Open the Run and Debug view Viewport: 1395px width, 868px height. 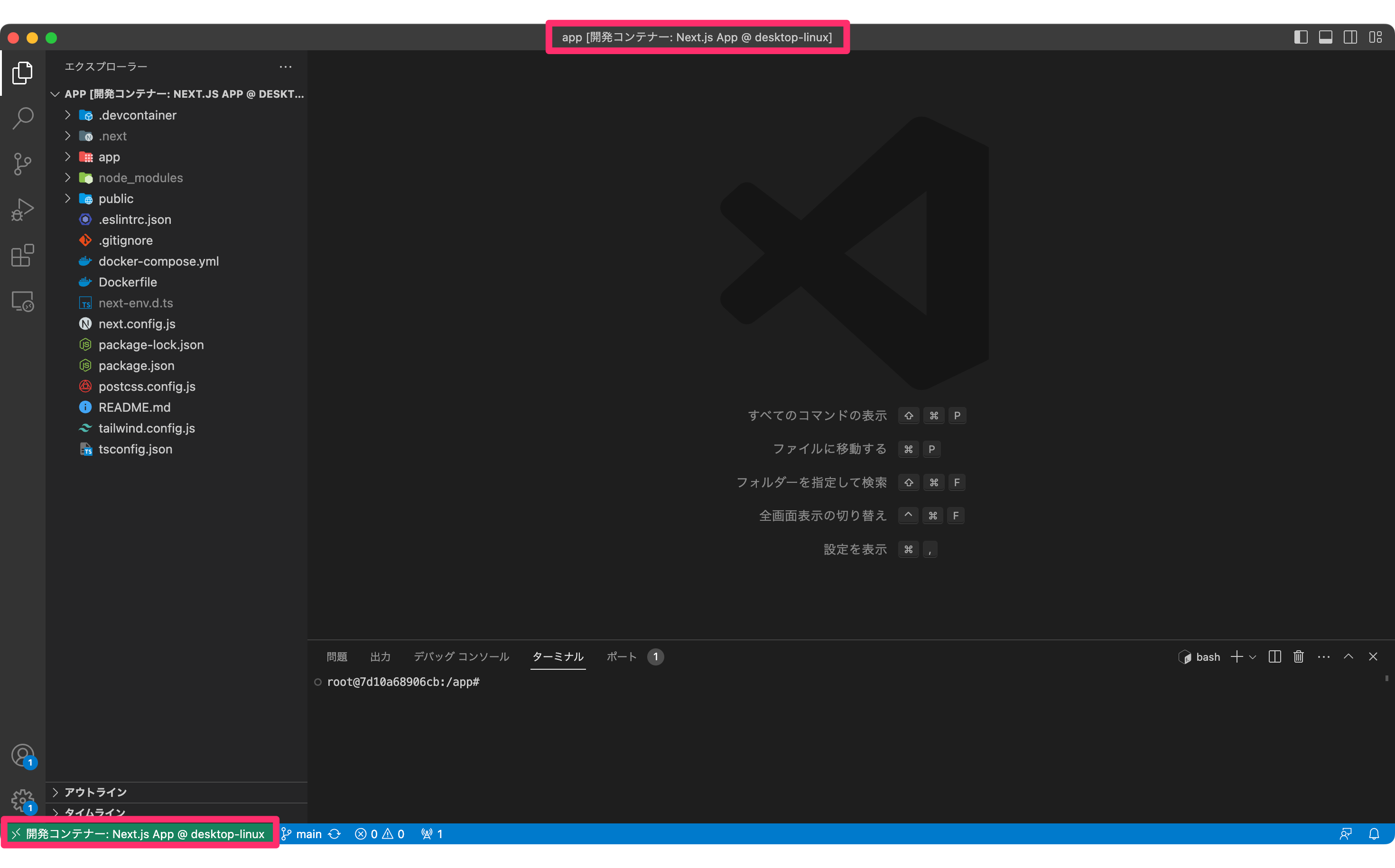pos(22,209)
